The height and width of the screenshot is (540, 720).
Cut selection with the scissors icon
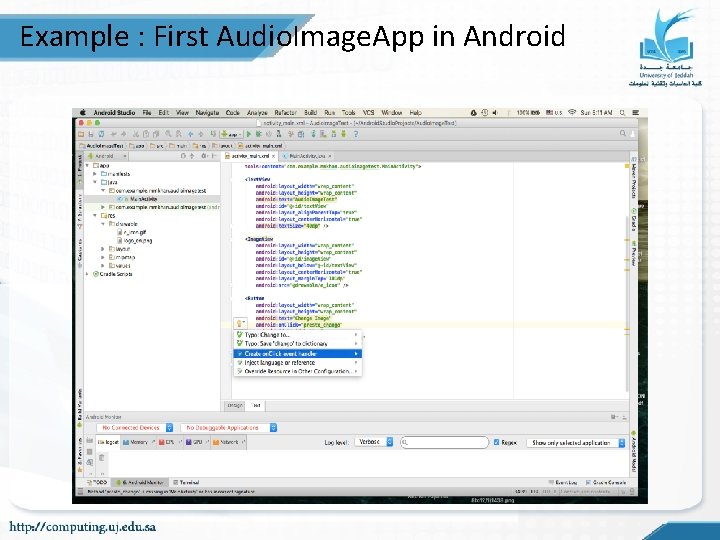point(136,134)
